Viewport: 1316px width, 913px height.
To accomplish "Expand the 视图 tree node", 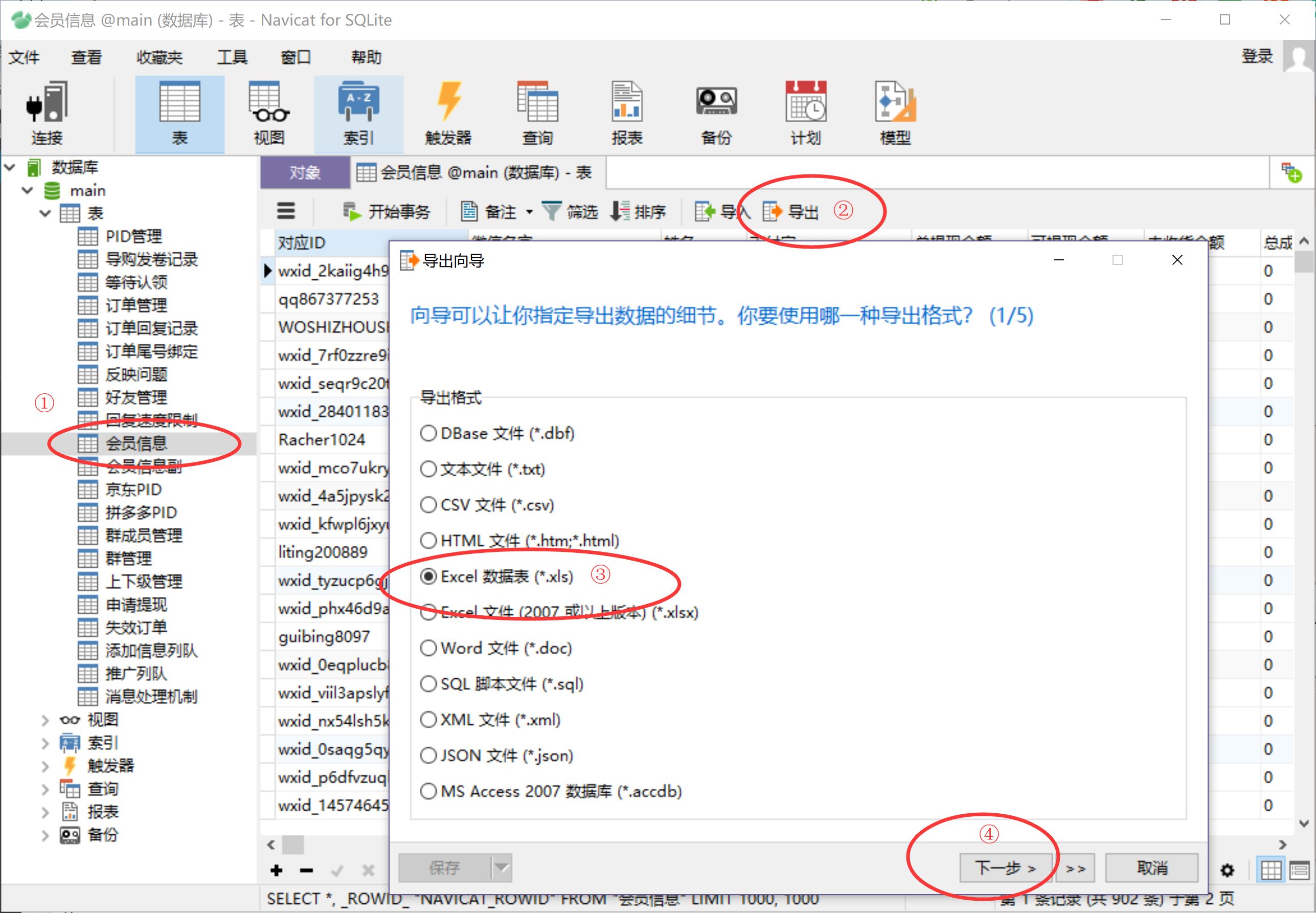I will tap(45, 720).
